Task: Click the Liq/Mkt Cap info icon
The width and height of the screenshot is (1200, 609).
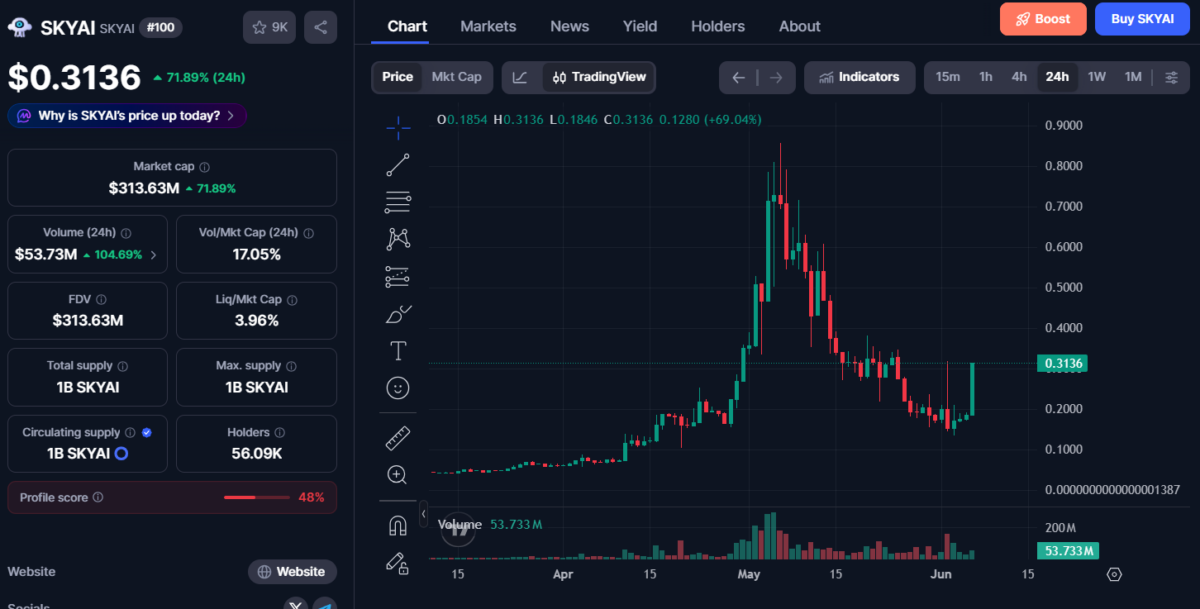Action: tap(291, 299)
